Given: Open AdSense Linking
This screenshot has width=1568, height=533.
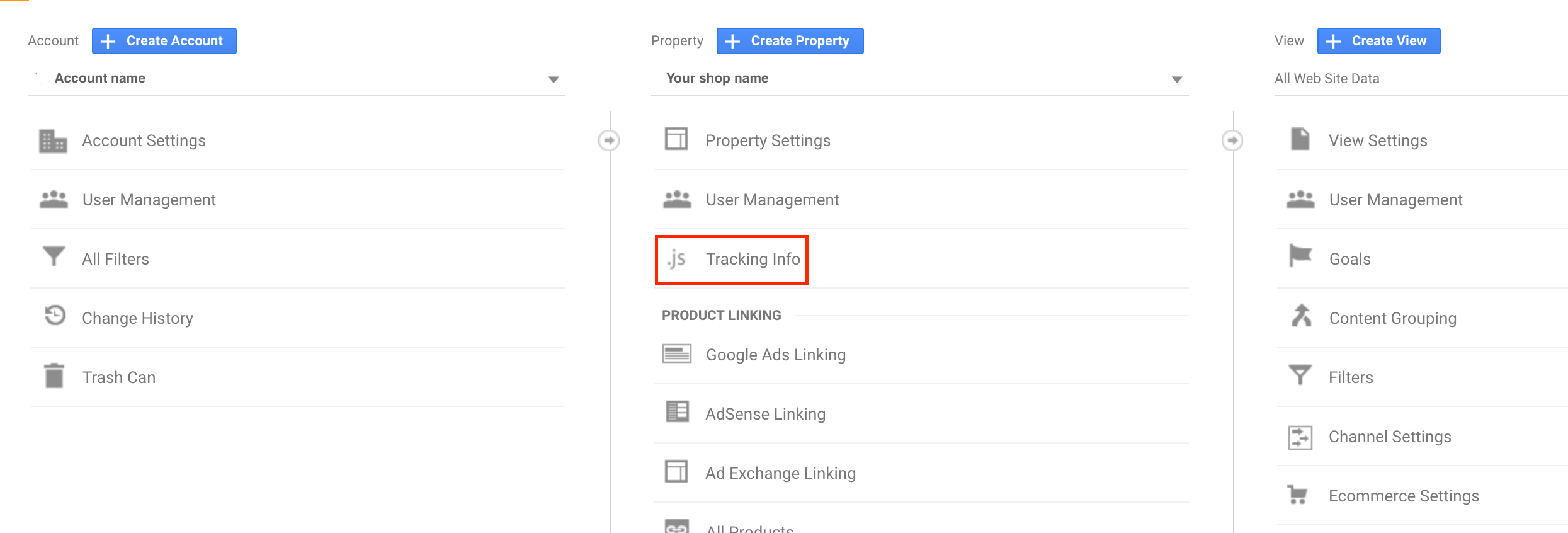Looking at the screenshot, I should click(x=765, y=414).
